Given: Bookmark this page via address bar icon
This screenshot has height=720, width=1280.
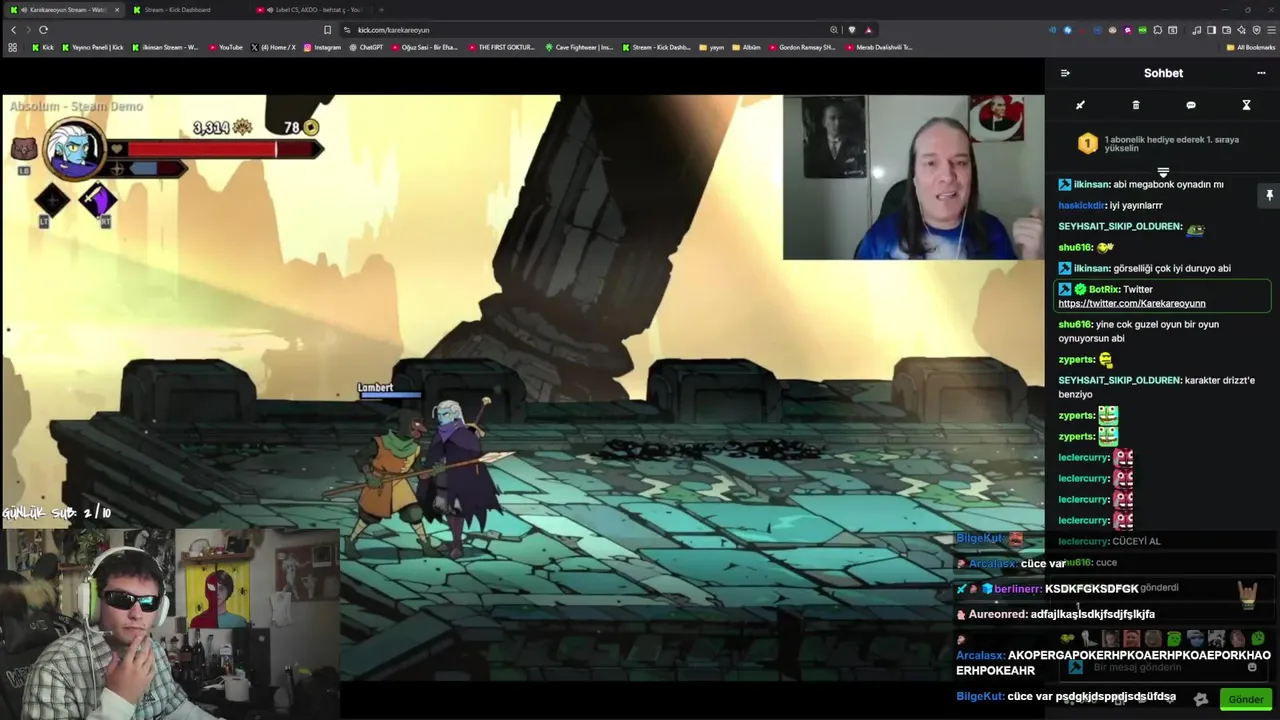Looking at the screenshot, I should coord(327,30).
